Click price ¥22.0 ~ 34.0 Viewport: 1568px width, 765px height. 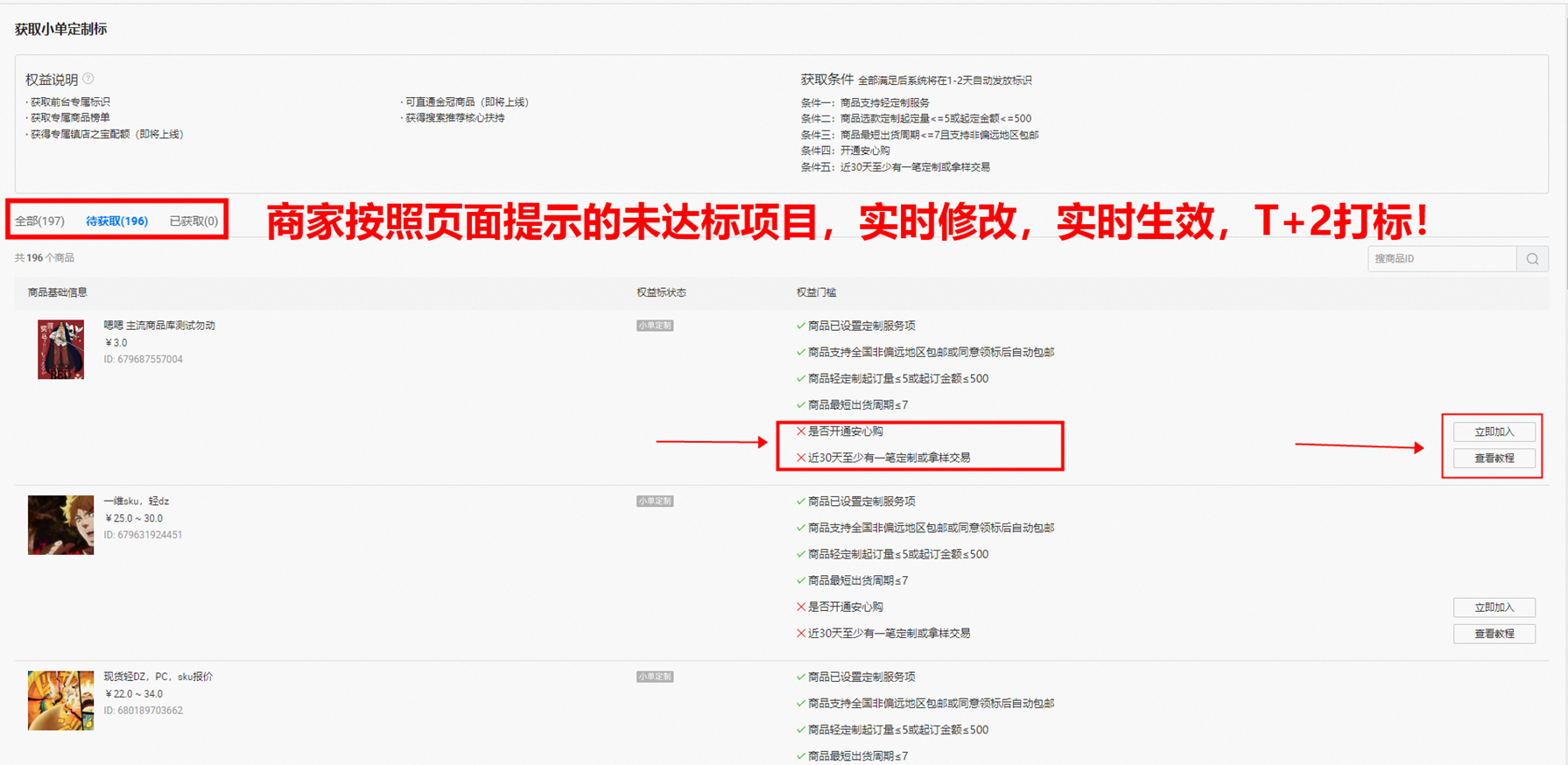click(x=134, y=694)
